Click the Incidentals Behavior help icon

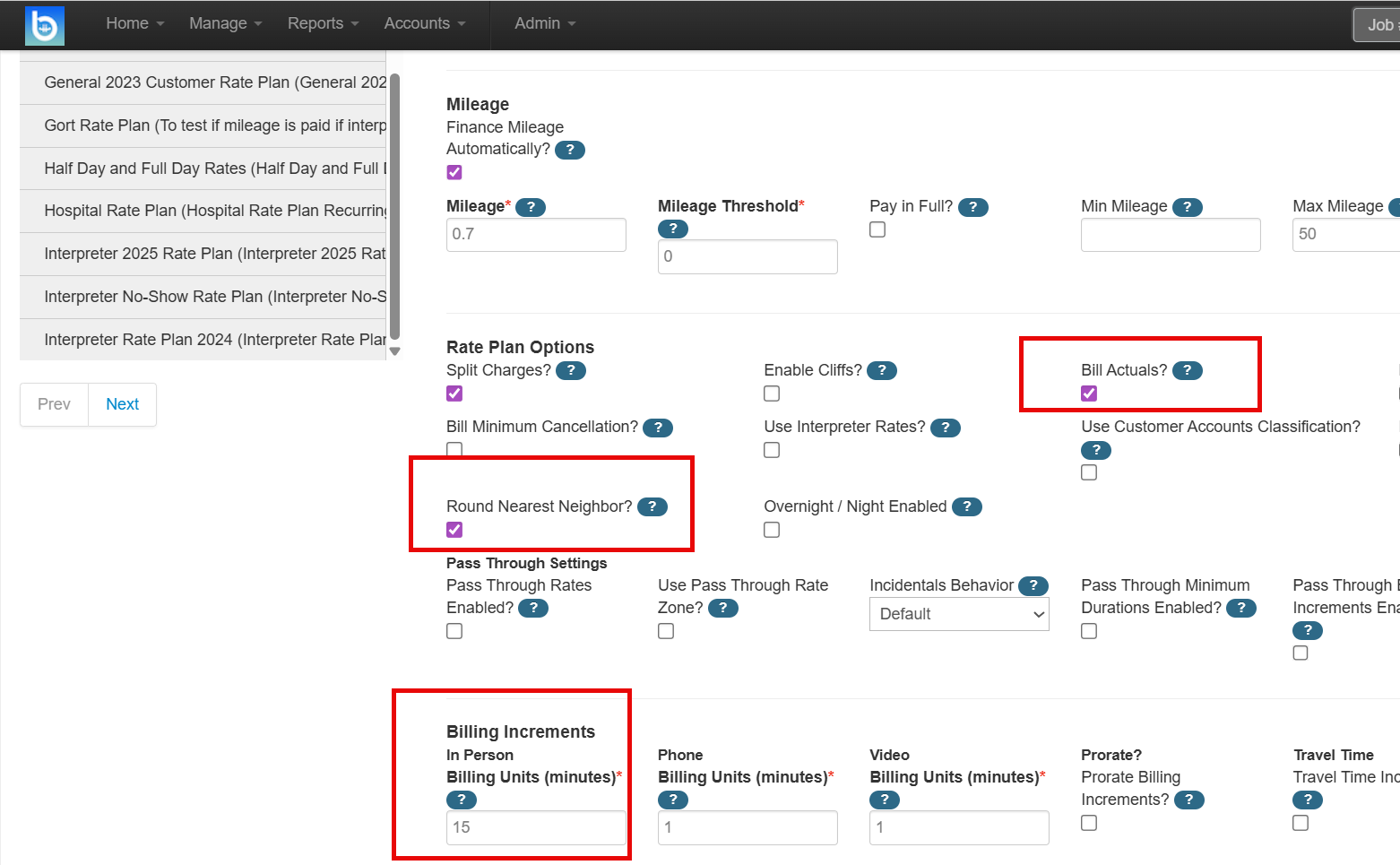[x=1033, y=585]
